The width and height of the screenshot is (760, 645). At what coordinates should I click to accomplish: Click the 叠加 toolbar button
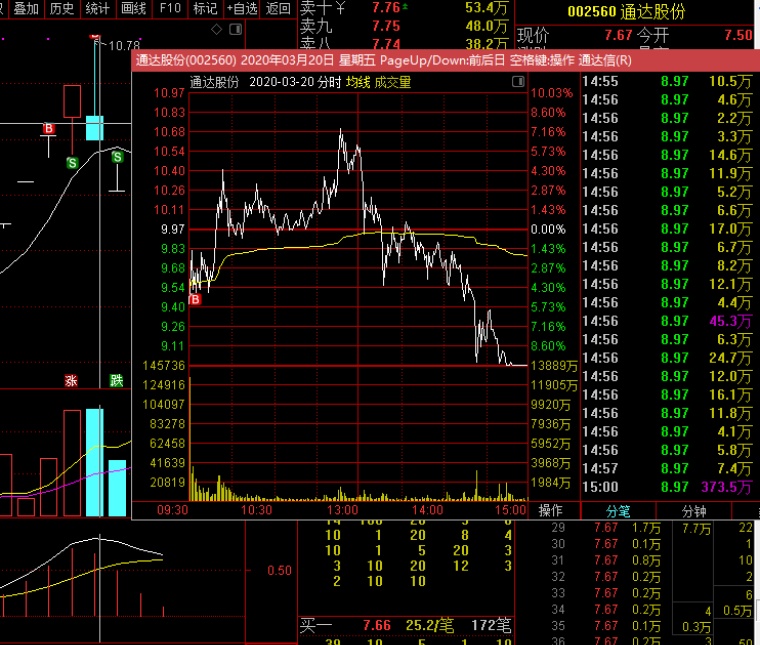pyautogui.click(x=26, y=8)
